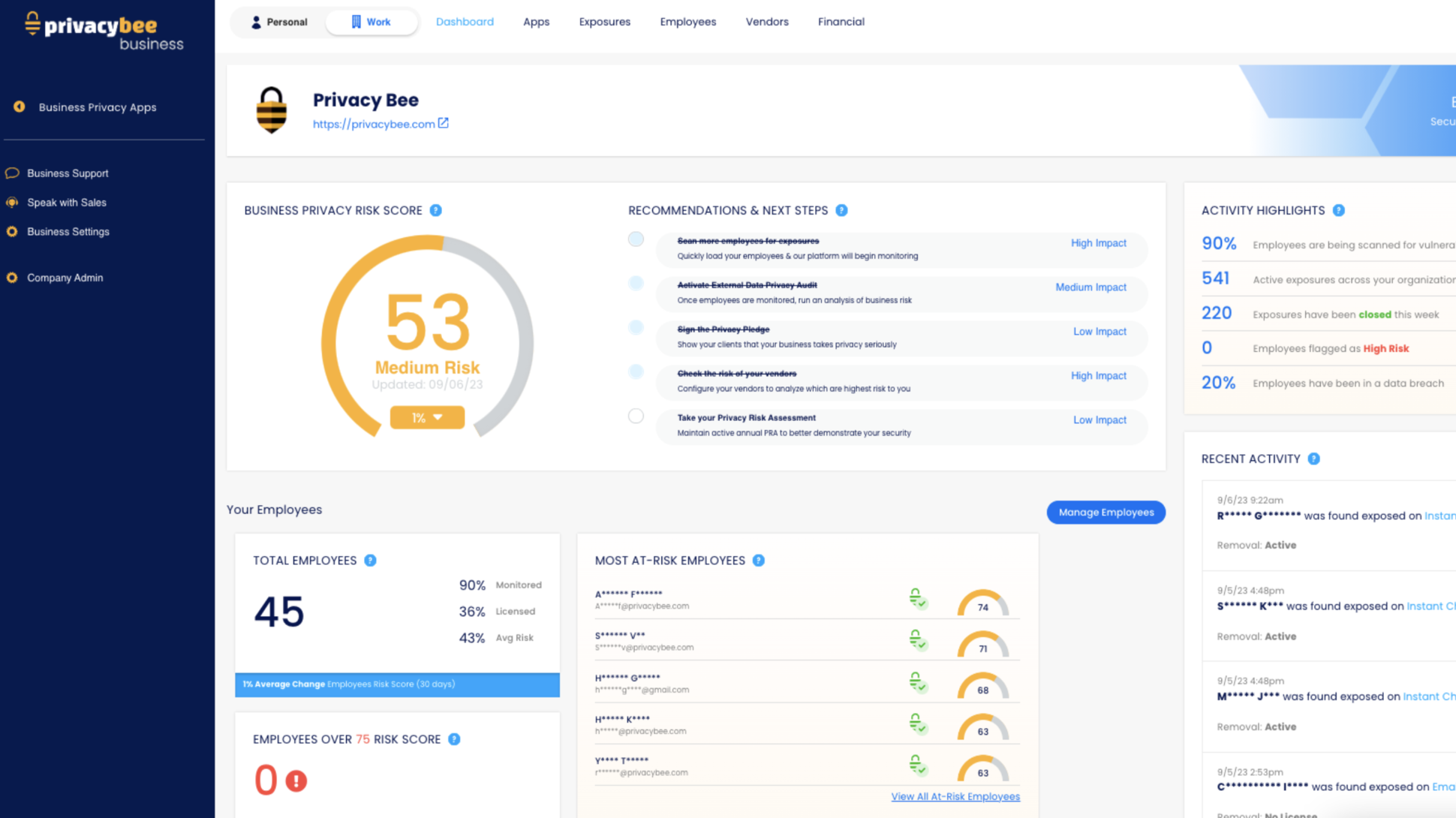The width and height of the screenshot is (1456, 818).
Task: Click the Manage Employees button
Action: click(1106, 512)
